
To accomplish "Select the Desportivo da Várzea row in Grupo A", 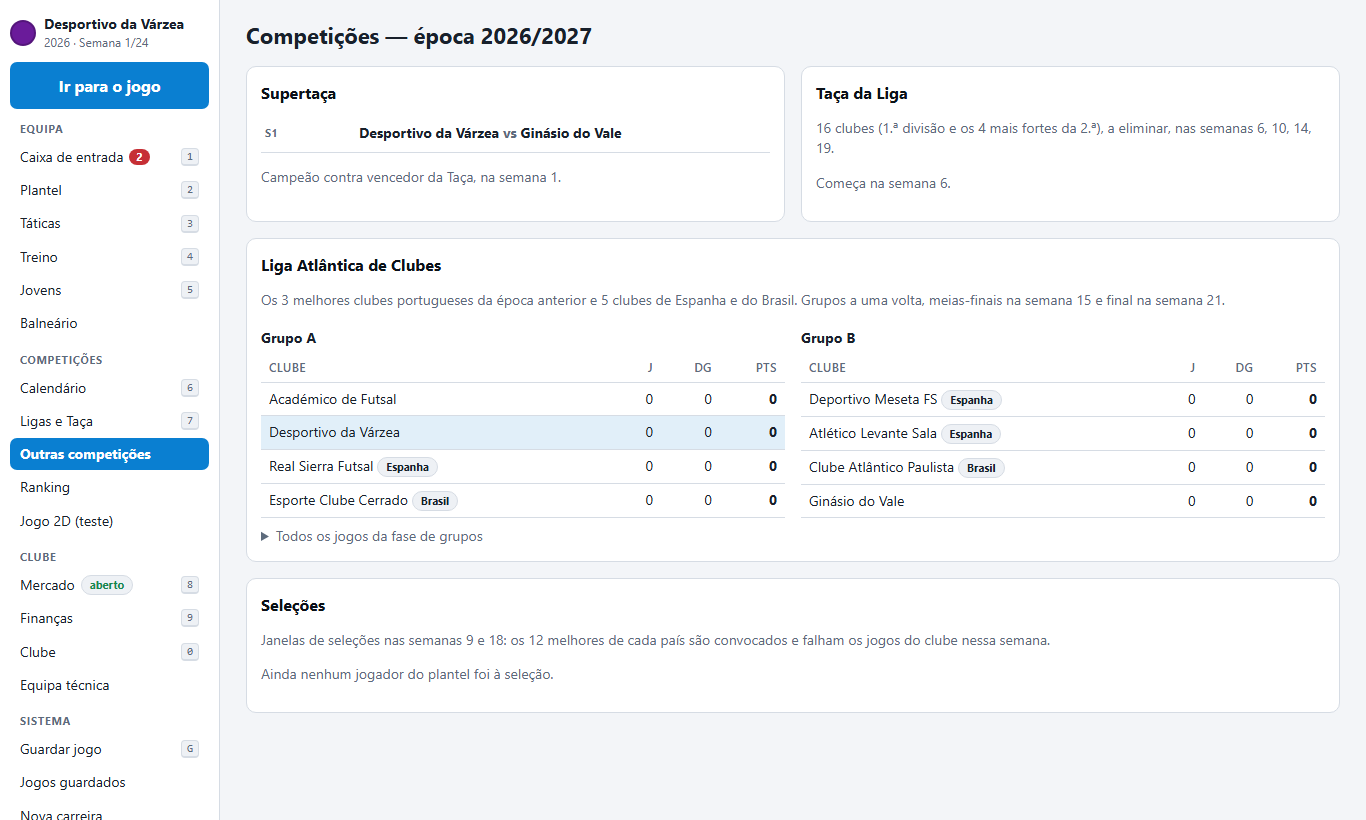I will [522, 433].
